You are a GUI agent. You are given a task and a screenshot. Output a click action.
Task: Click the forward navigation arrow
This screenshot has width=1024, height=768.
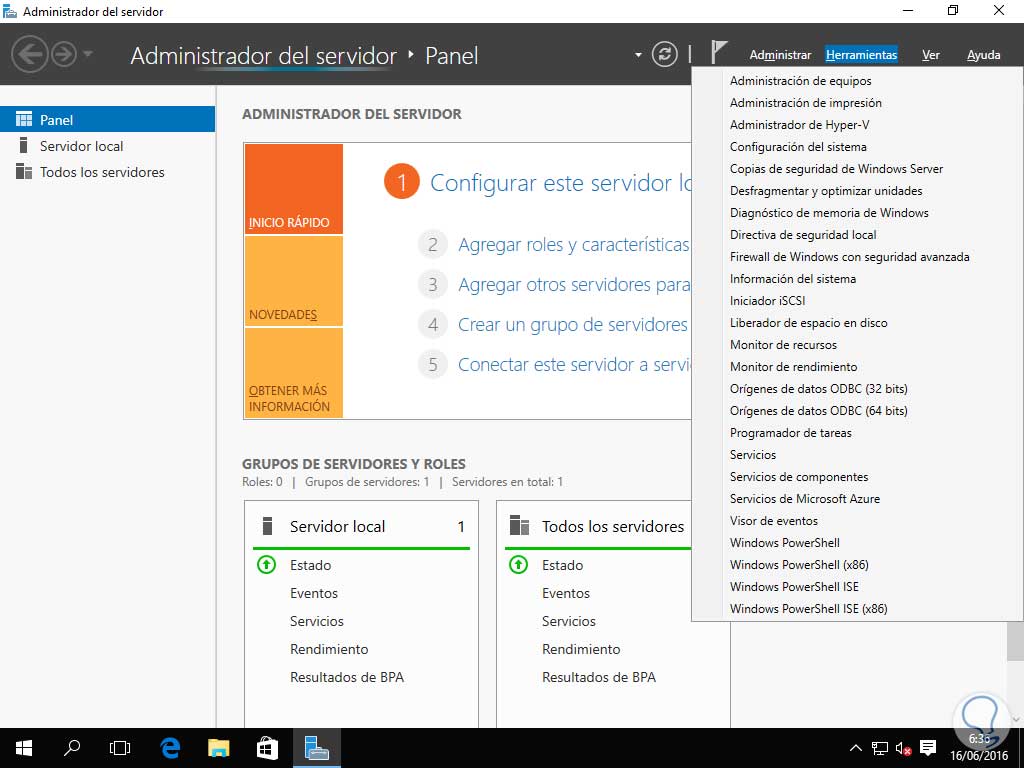click(x=64, y=54)
